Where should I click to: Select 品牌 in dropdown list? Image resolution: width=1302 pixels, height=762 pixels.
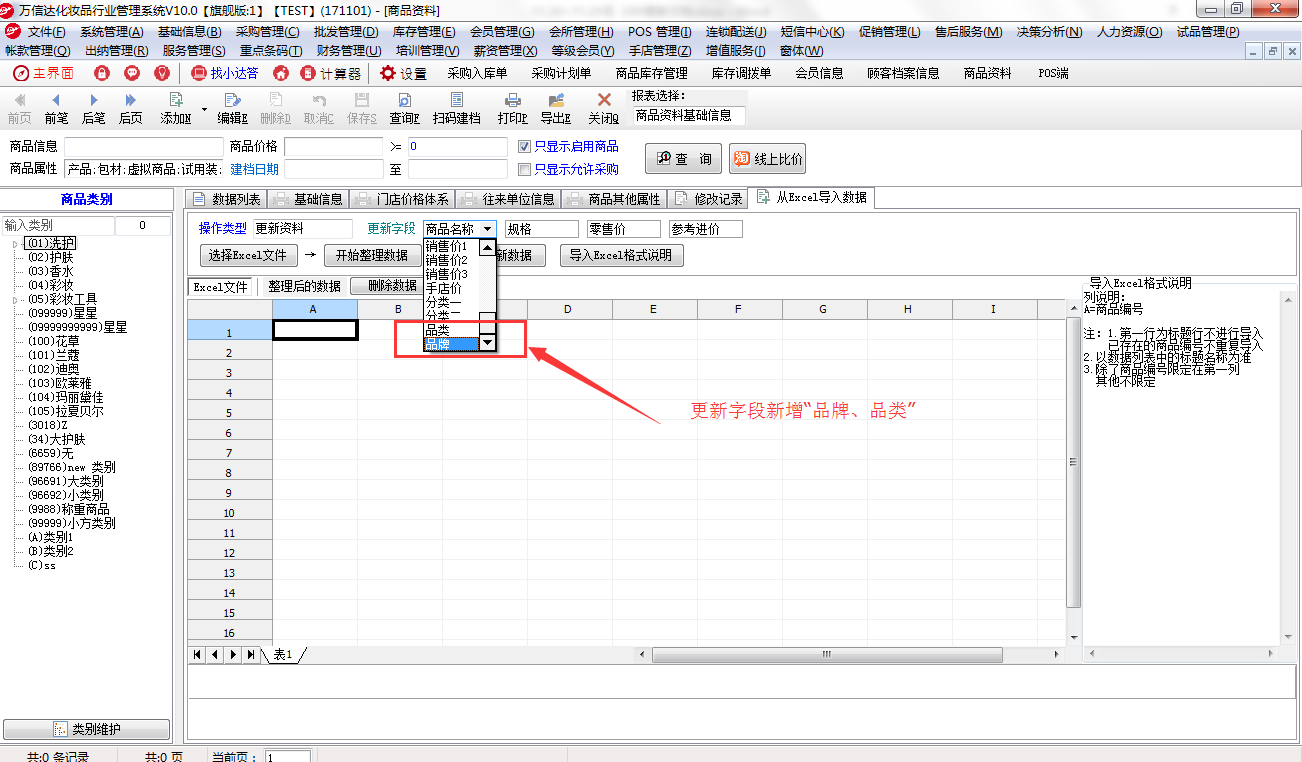pos(452,343)
